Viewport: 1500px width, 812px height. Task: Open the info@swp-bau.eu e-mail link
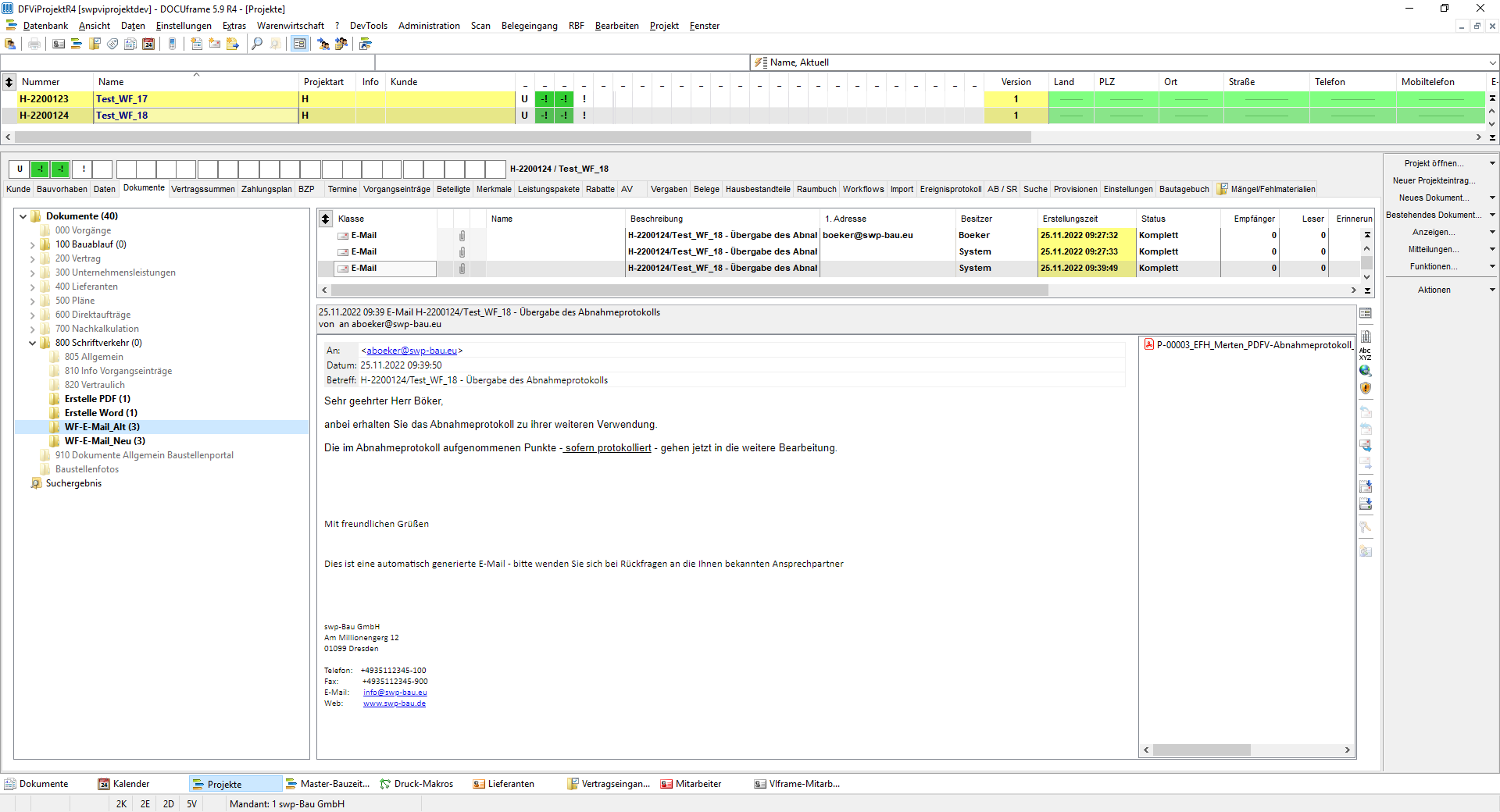click(x=395, y=693)
